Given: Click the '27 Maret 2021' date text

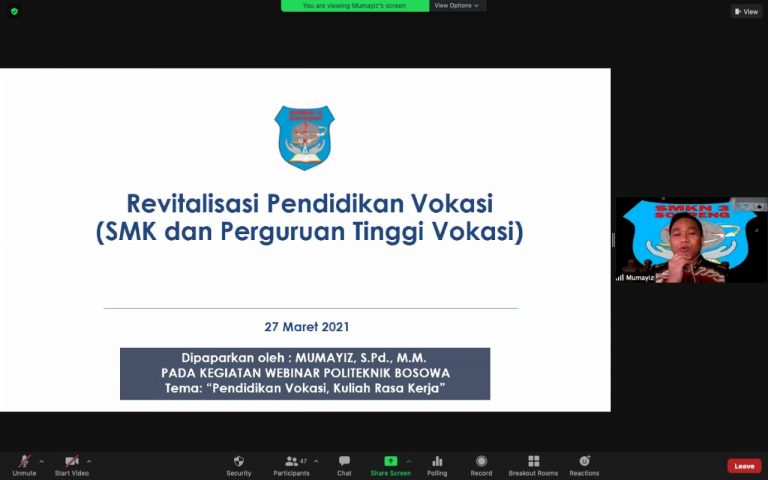Looking at the screenshot, I should (x=307, y=327).
